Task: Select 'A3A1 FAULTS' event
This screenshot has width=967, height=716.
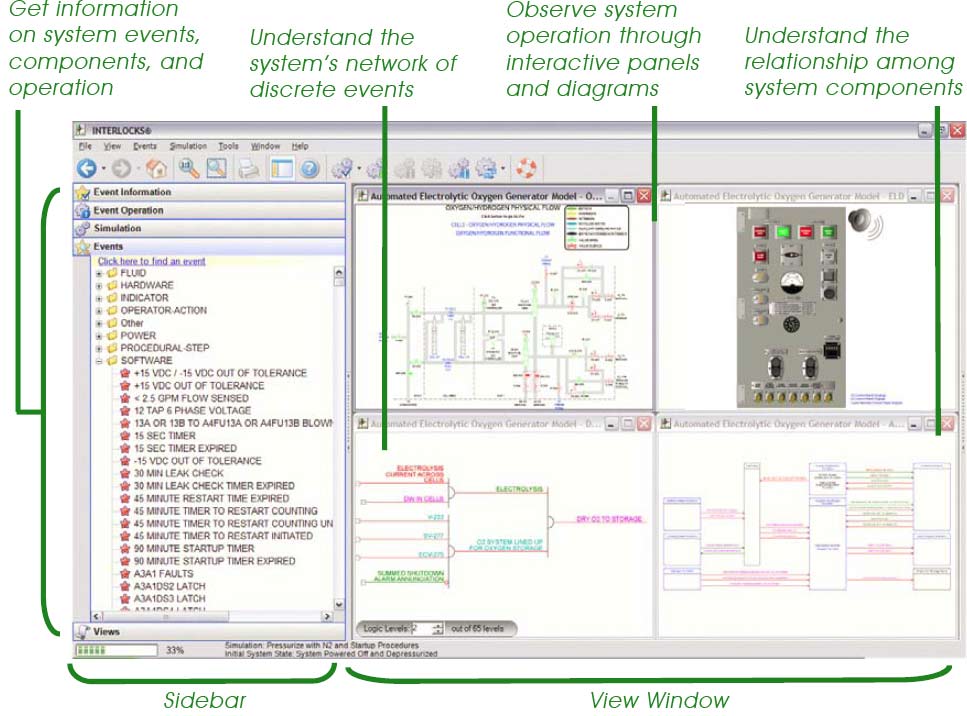Action: [x=163, y=574]
